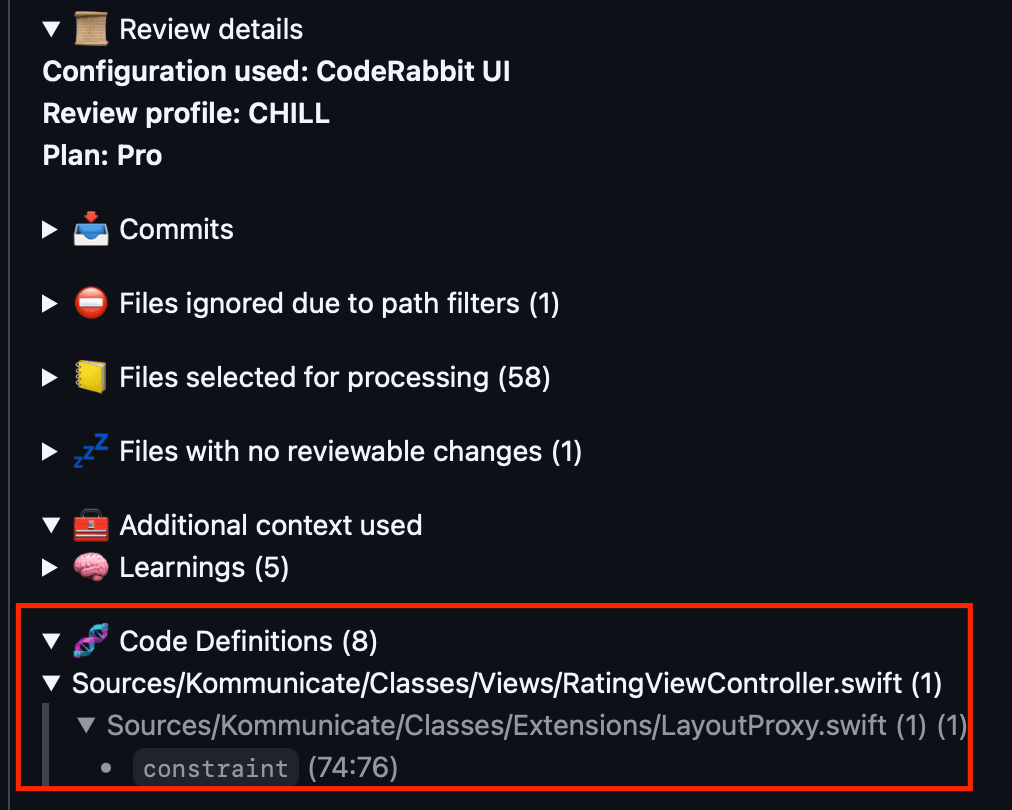Viewport: 1012px width, 810px height.
Task: Expand Files with no reviewable changes
Action: click(x=50, y=450)
